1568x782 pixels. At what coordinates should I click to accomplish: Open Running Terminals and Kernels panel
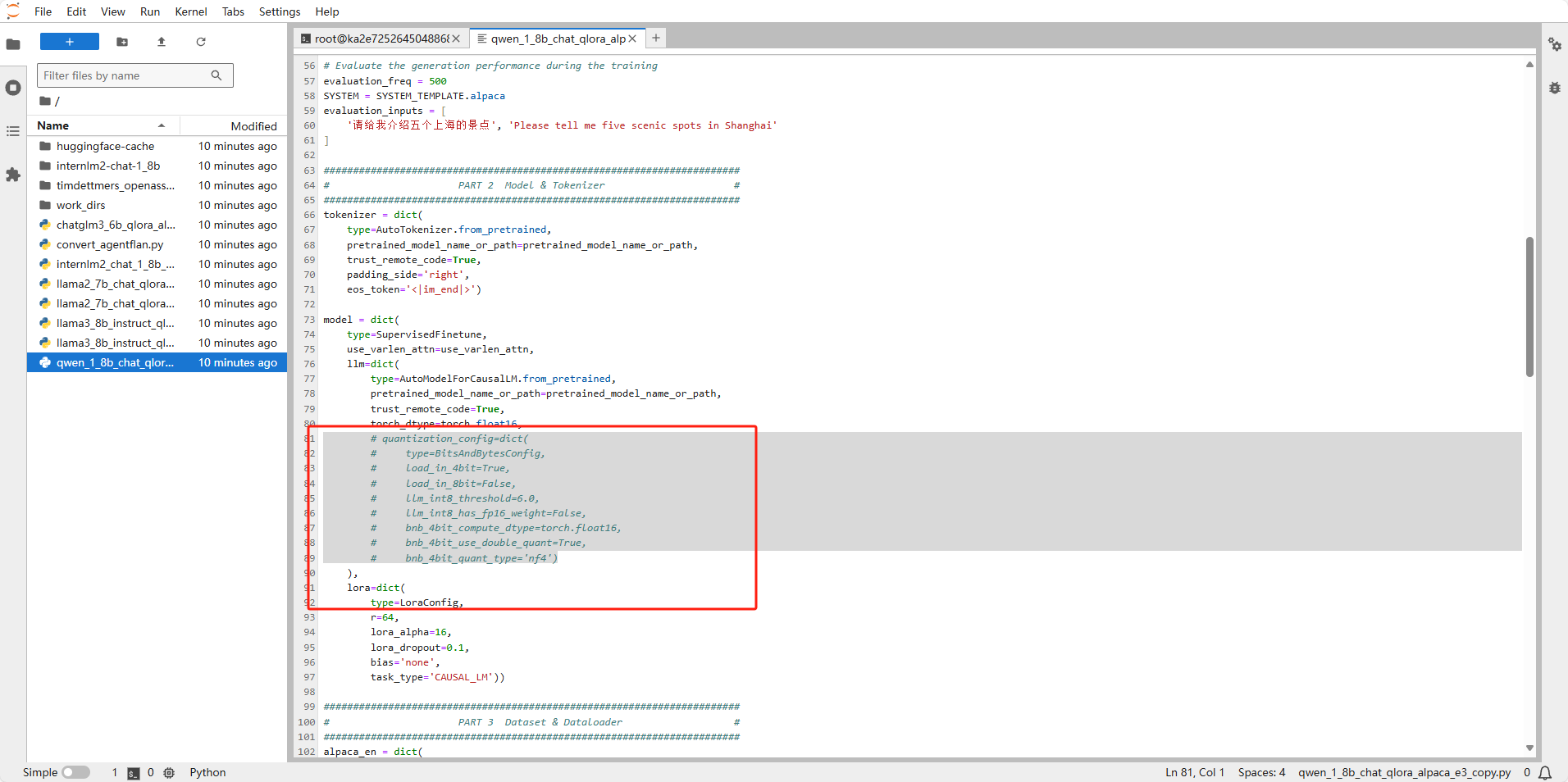point(13,88)
